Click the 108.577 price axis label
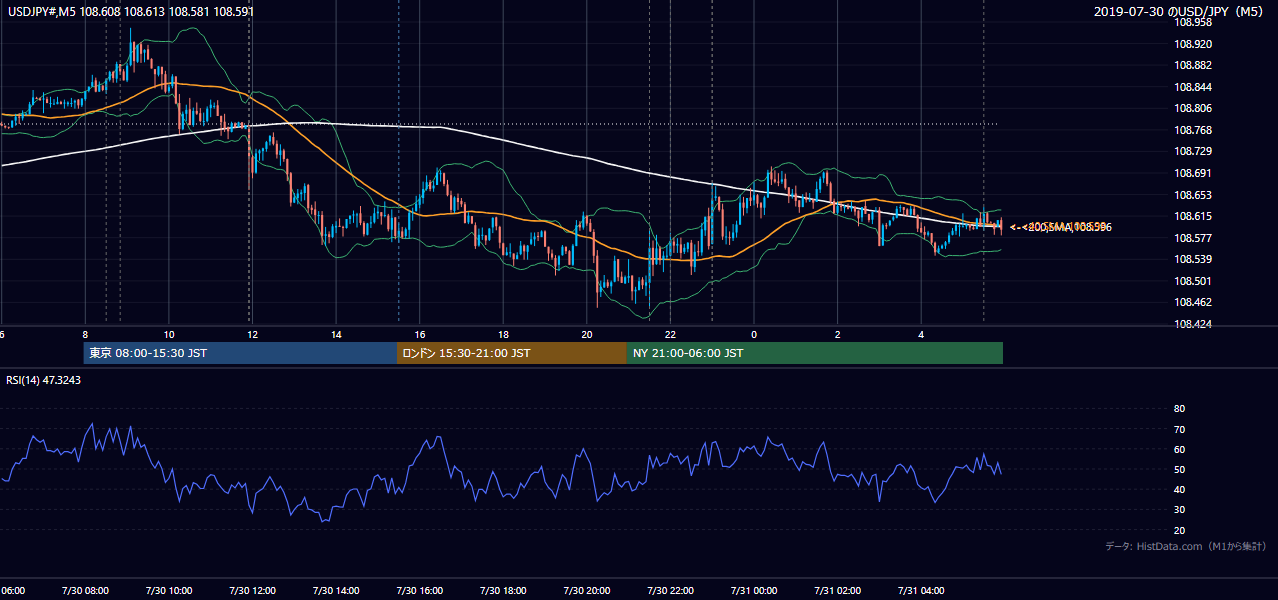 1193,238
